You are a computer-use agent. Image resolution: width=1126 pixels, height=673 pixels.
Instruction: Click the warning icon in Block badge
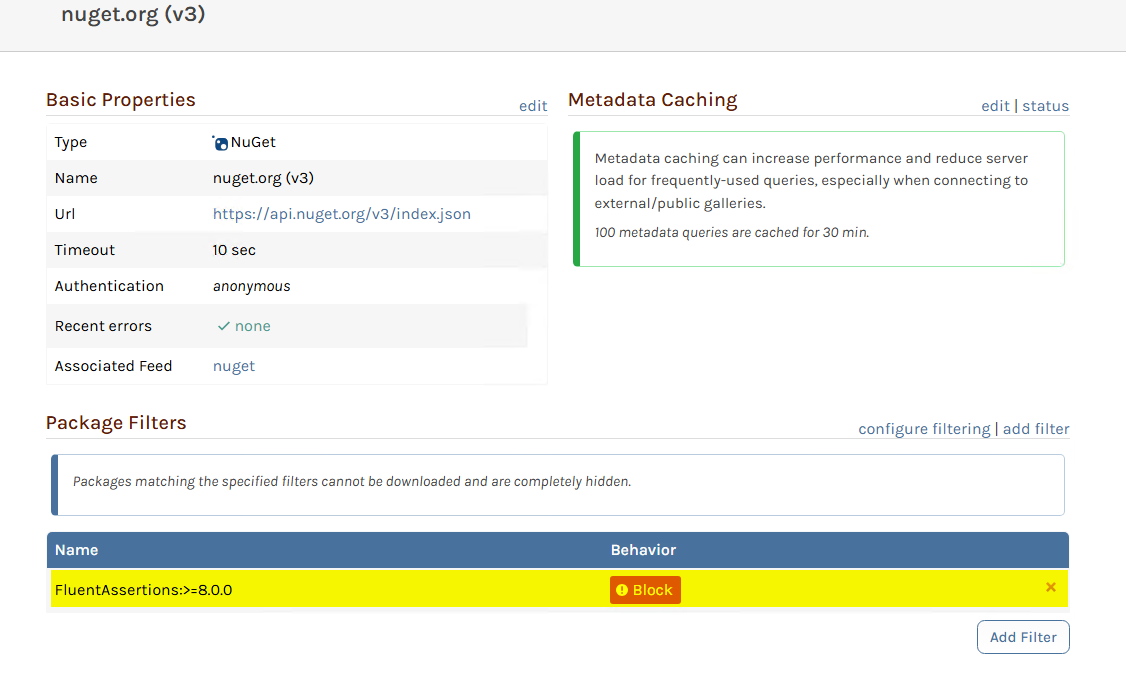(x=622, y=590)
